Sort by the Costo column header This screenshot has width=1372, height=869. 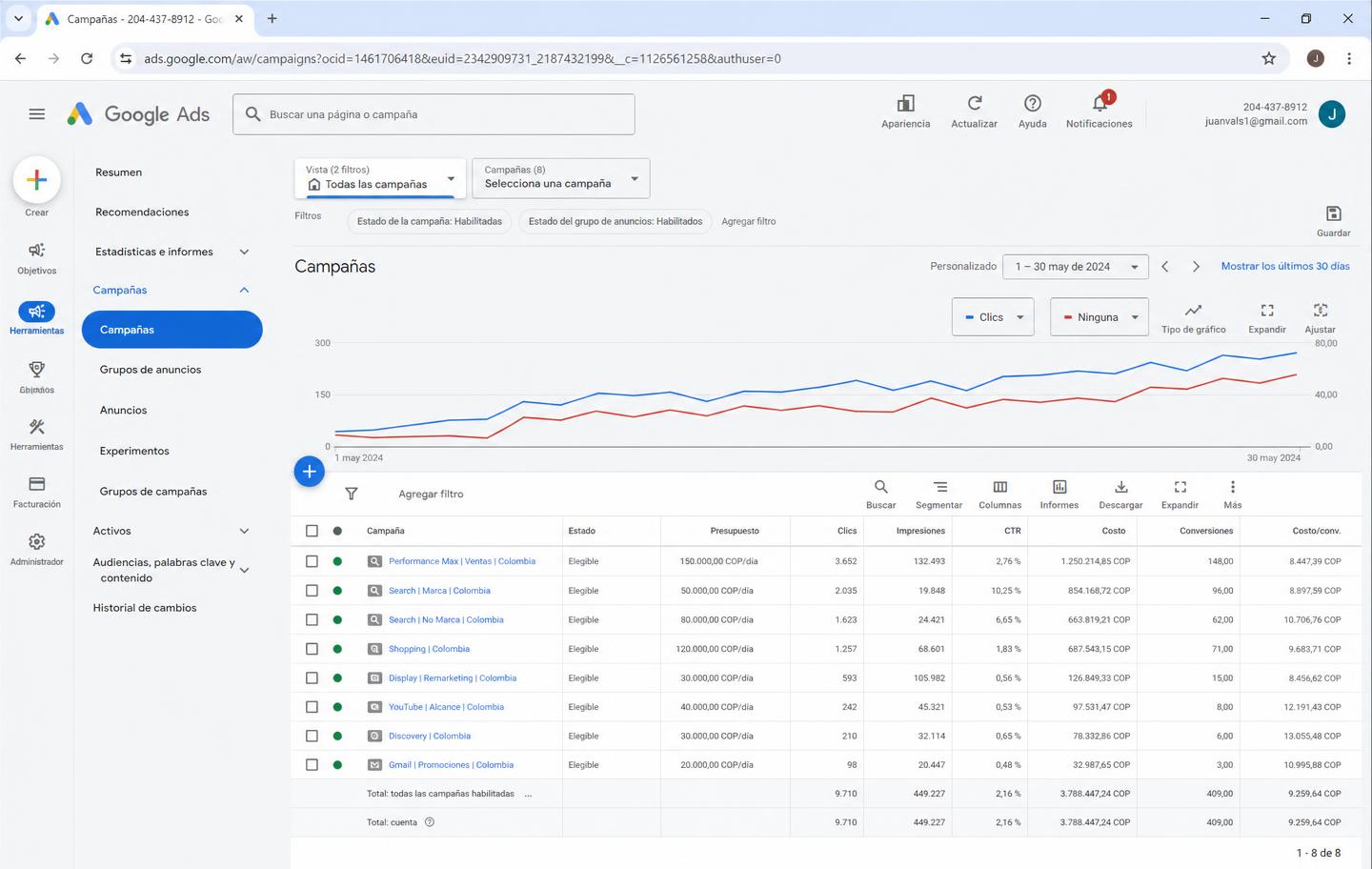1113,531
